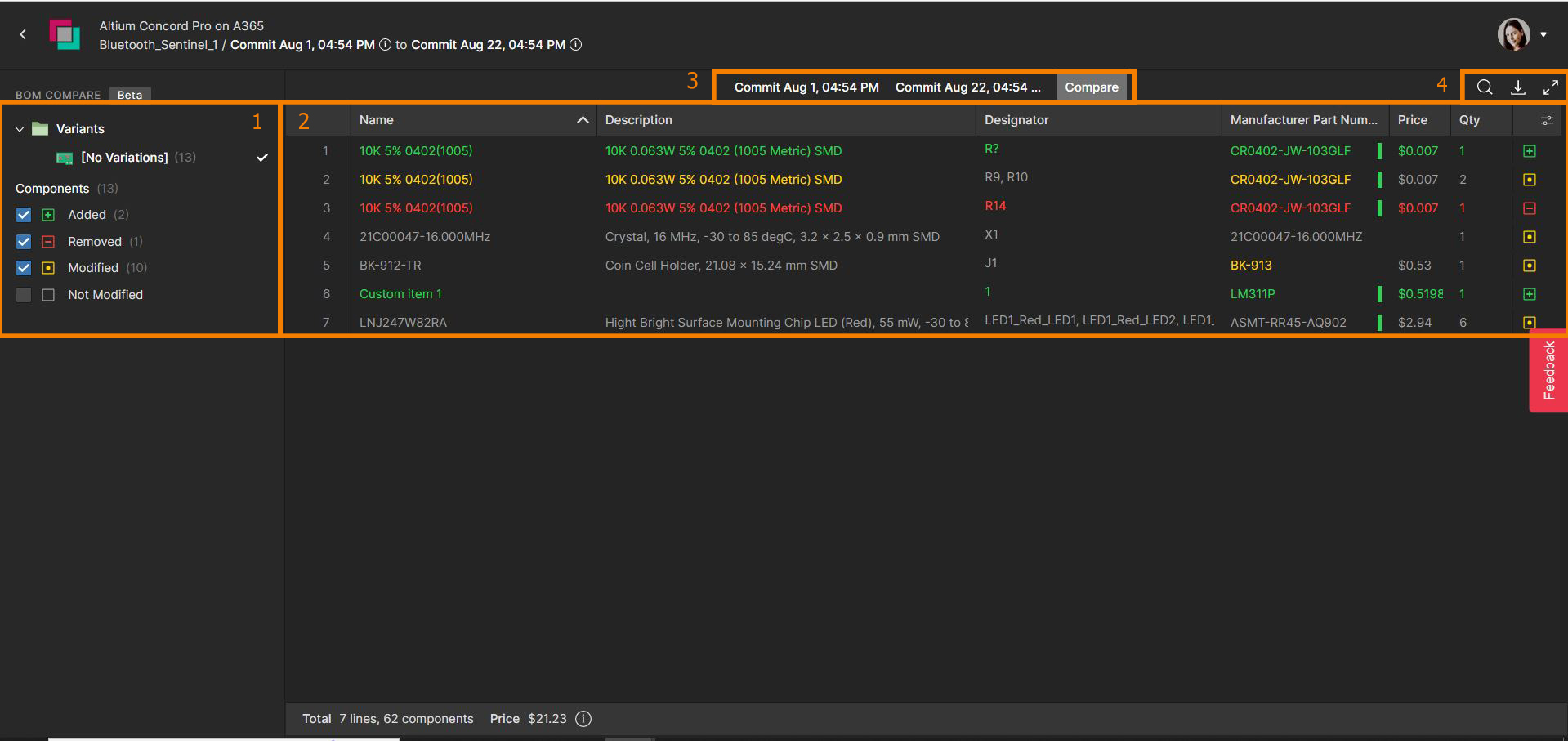The image size is (1568, 741).
Task: Click the back arrow at top left
Action: tap(22, 34)
